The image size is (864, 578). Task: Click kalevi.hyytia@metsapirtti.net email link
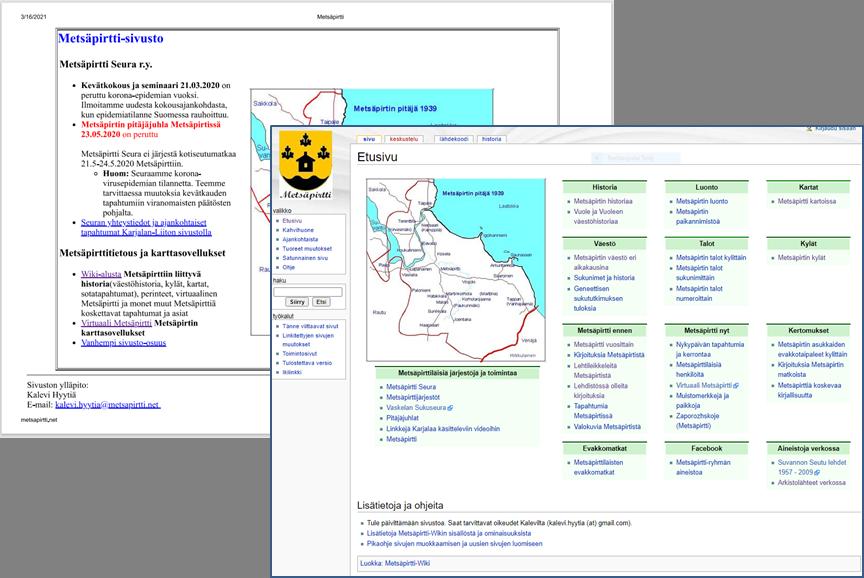click(x=108, y=404)
